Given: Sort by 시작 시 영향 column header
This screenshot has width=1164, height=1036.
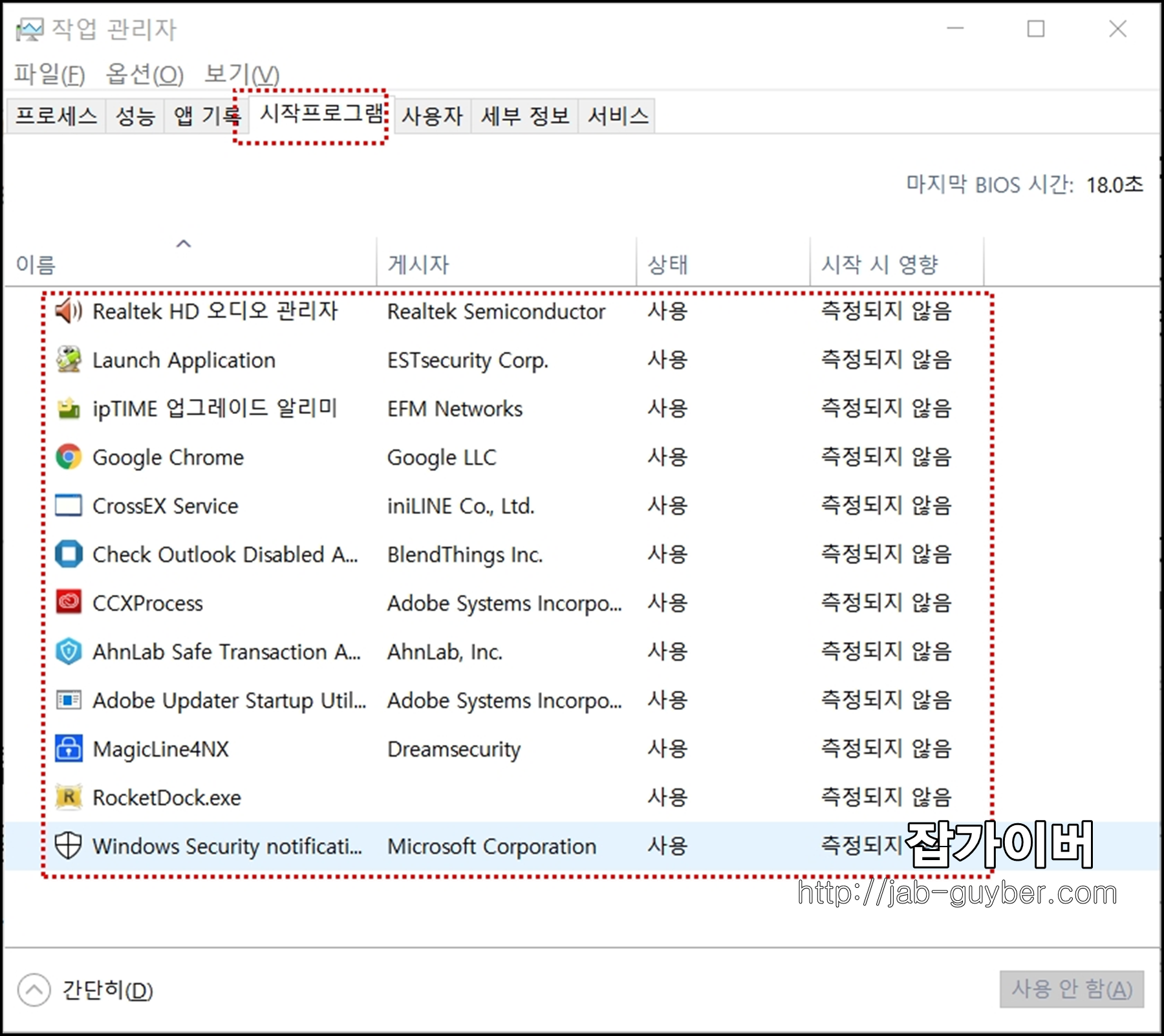Looking at the screenshot, I should (x=897, y=261).
